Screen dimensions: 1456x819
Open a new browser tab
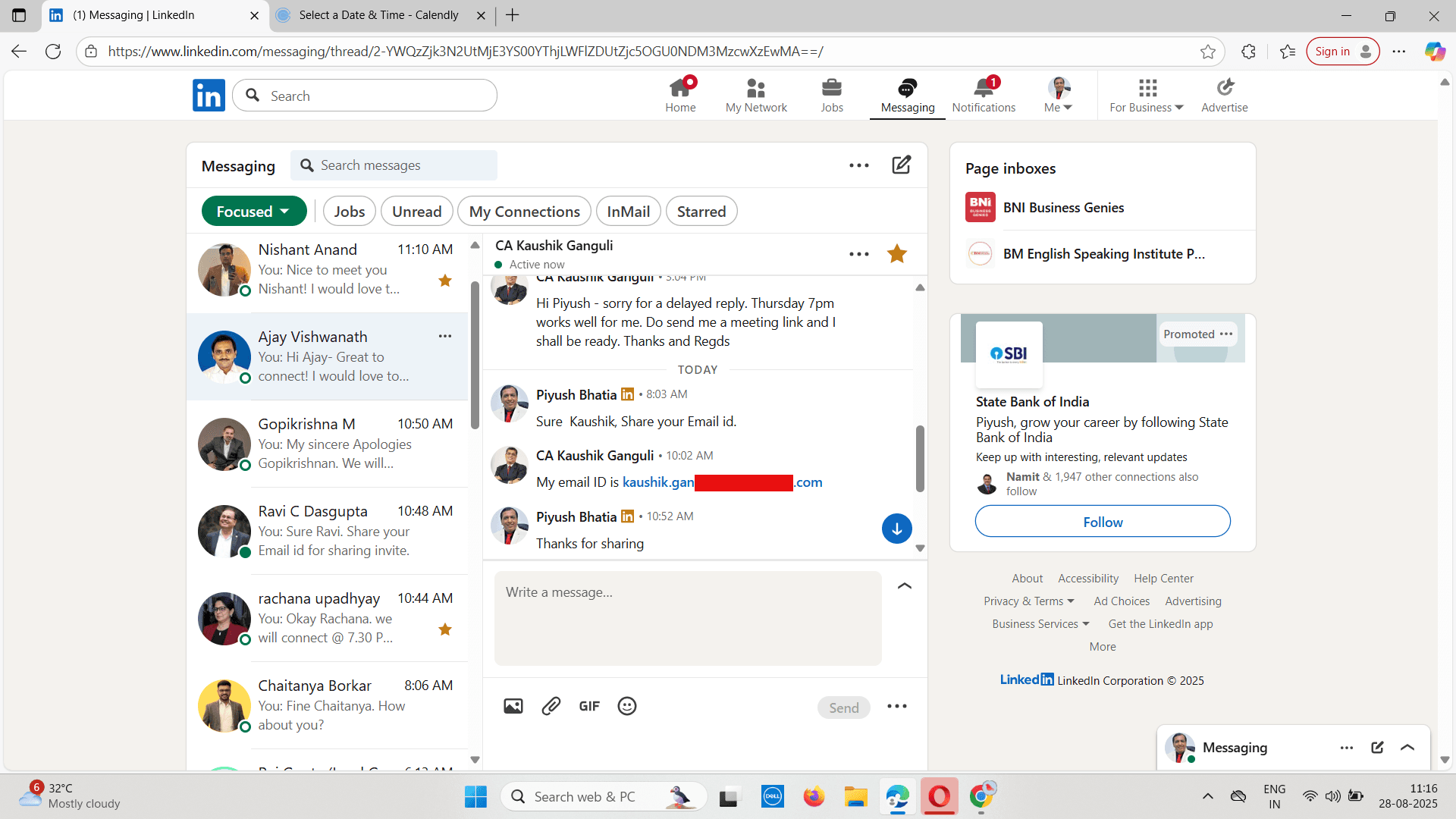point(513,15)
